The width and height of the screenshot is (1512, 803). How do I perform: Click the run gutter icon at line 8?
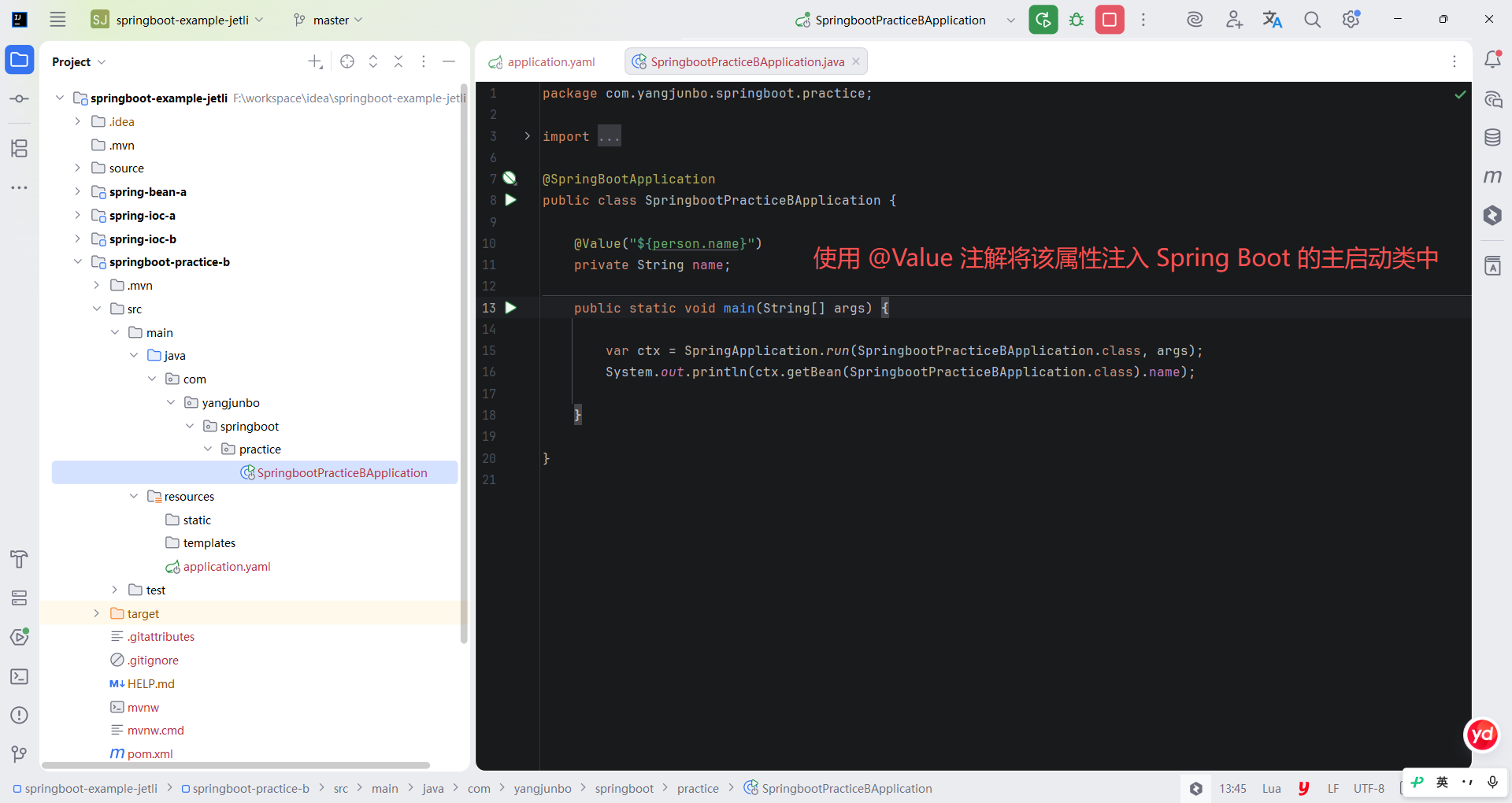tap(510, 200)
